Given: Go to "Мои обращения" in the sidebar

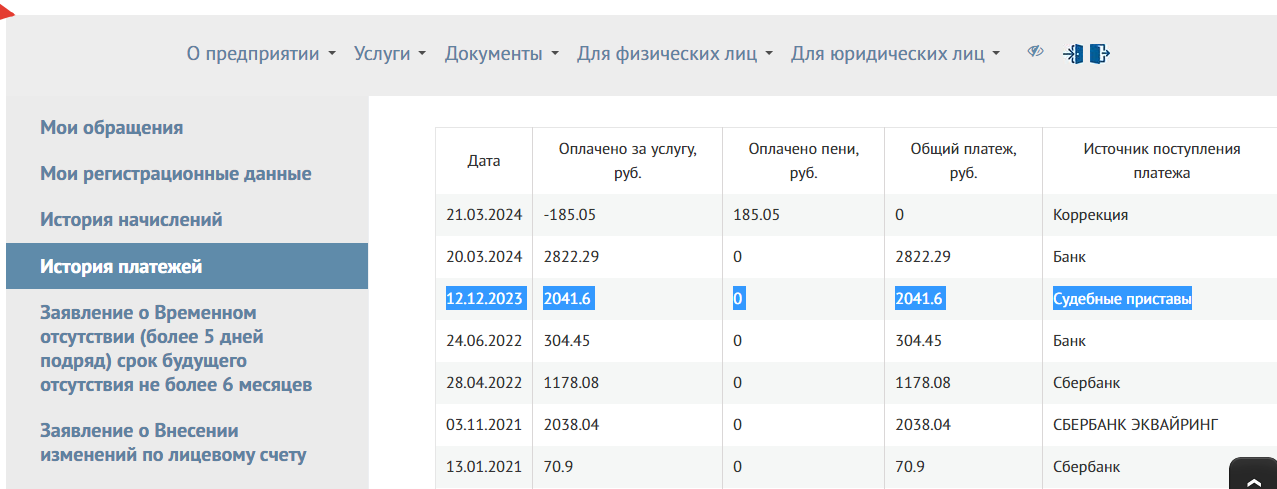Looking at the screenshot, I should [111, 128].
